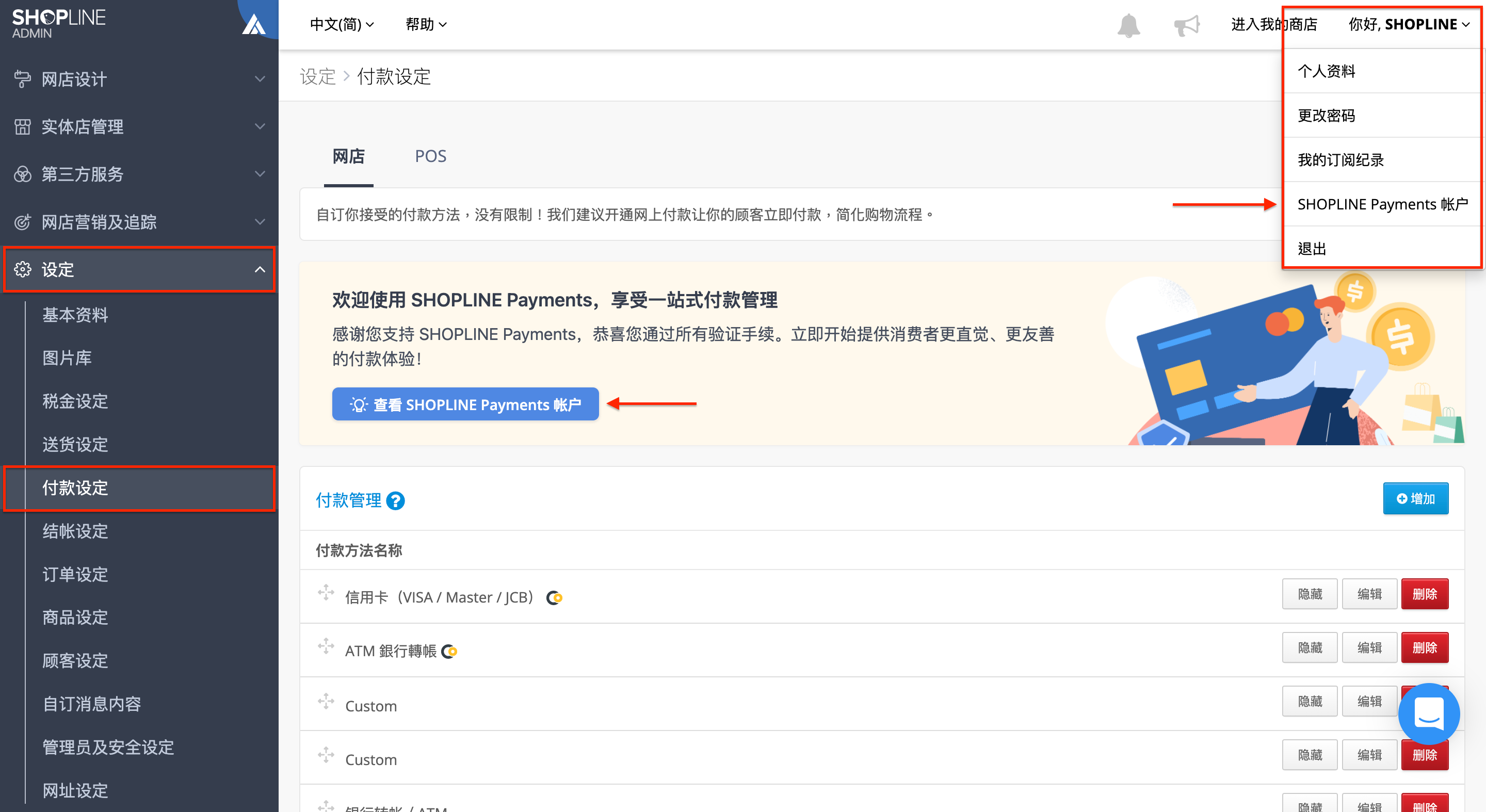
Task: Open the 付款管理 help question mark icon
Action: coord(395,500)
